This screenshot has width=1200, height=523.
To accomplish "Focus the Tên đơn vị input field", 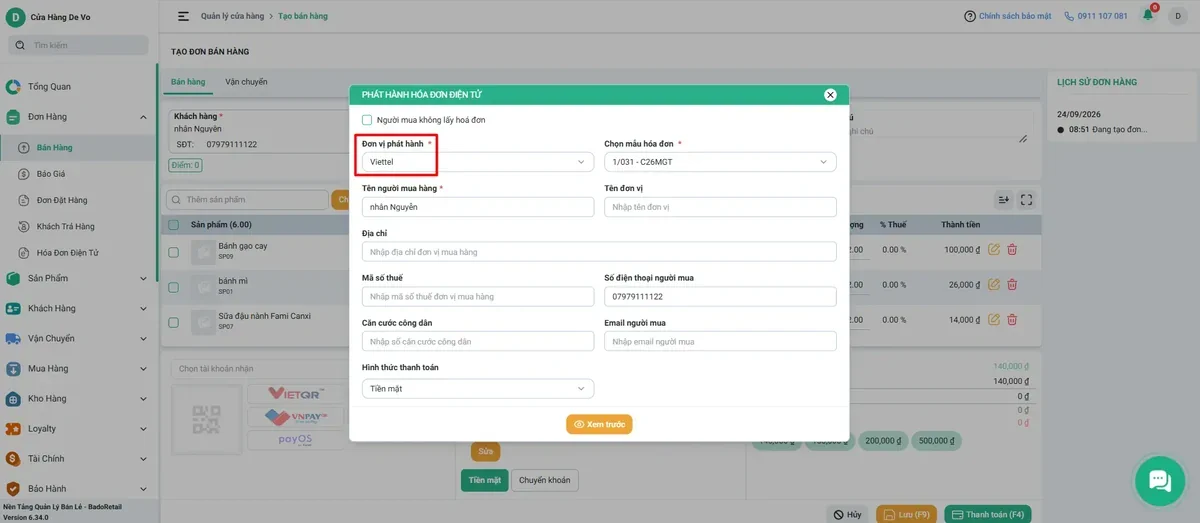I will click(x=720, y=207).
